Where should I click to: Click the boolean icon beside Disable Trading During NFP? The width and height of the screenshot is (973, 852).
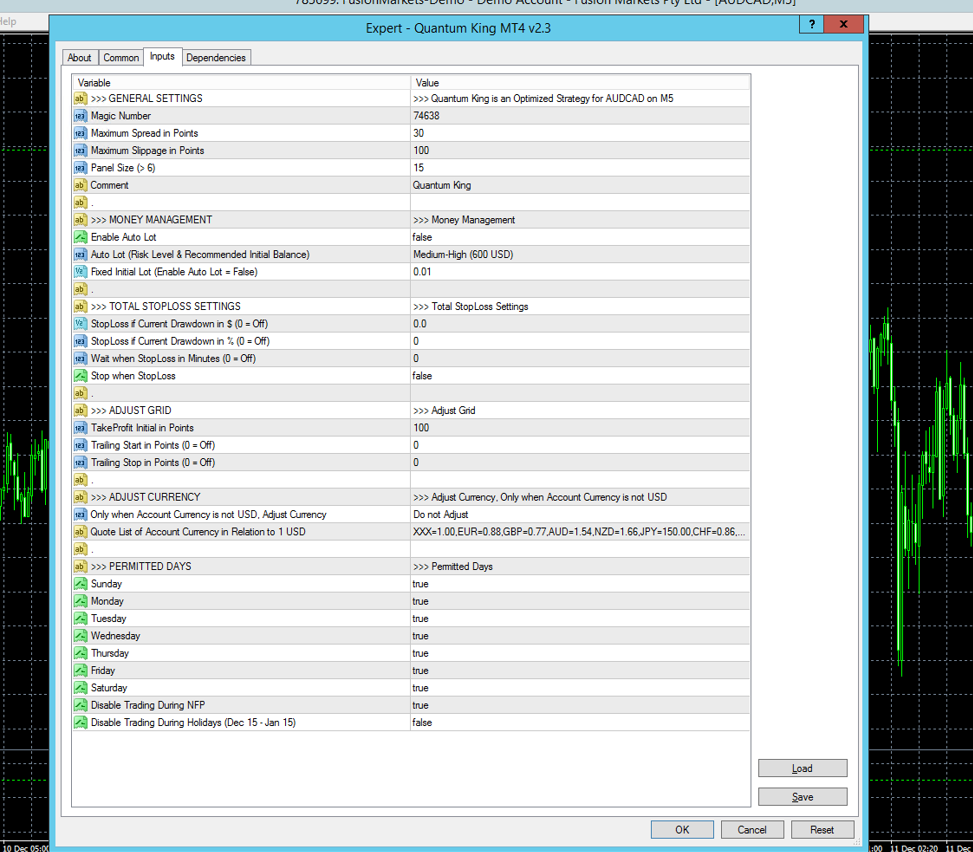[80, 706]
